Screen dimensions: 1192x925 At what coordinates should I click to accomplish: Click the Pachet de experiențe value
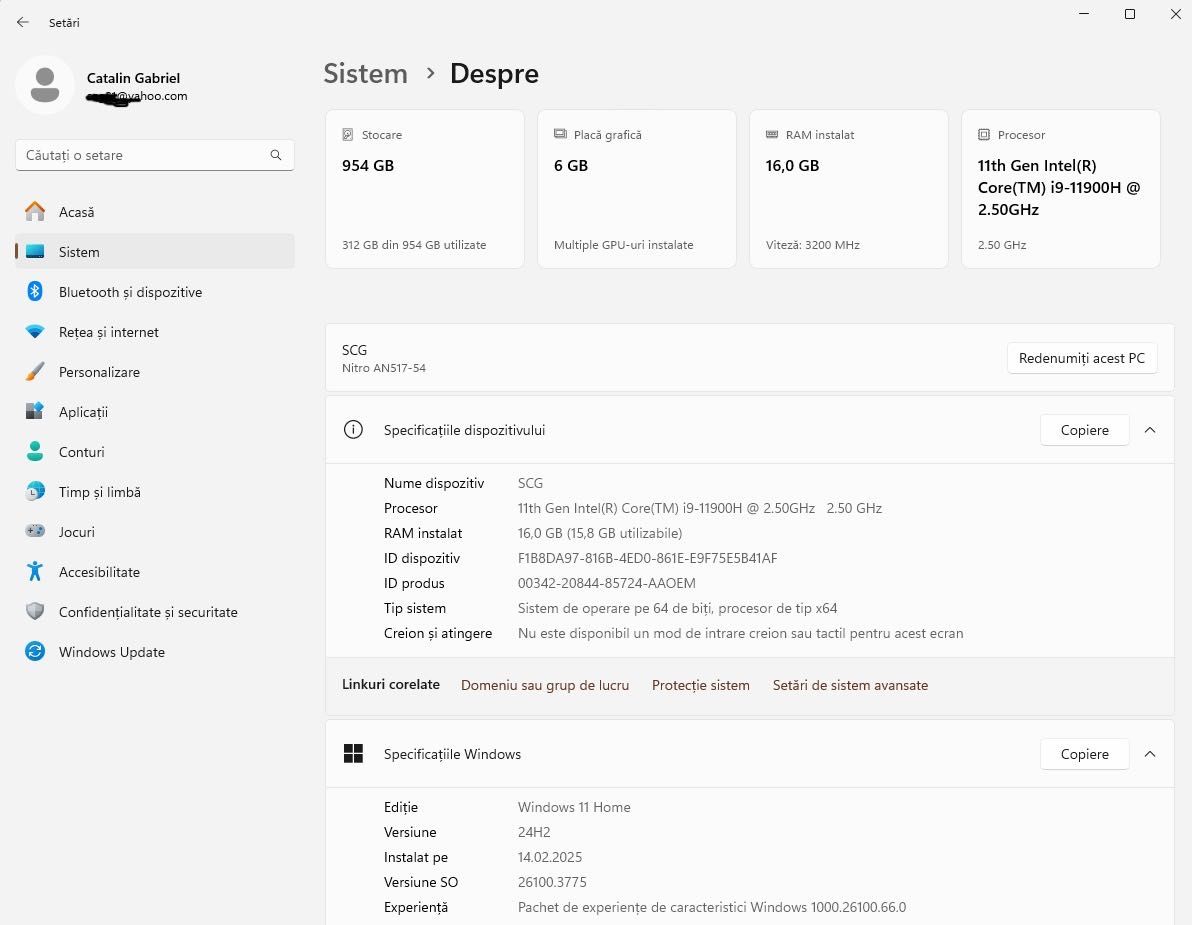(x=712, y=908)
